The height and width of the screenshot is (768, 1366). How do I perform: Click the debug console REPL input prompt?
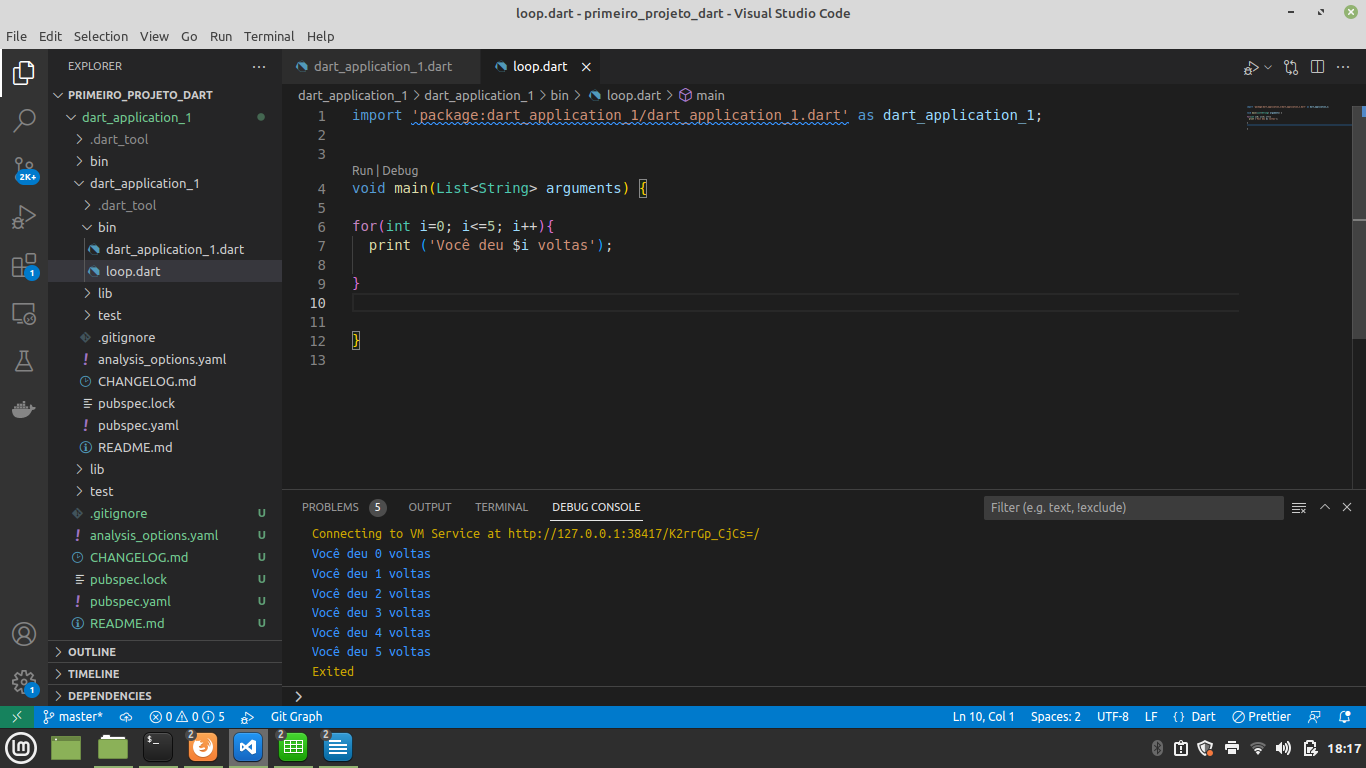[x=824, y=696]
